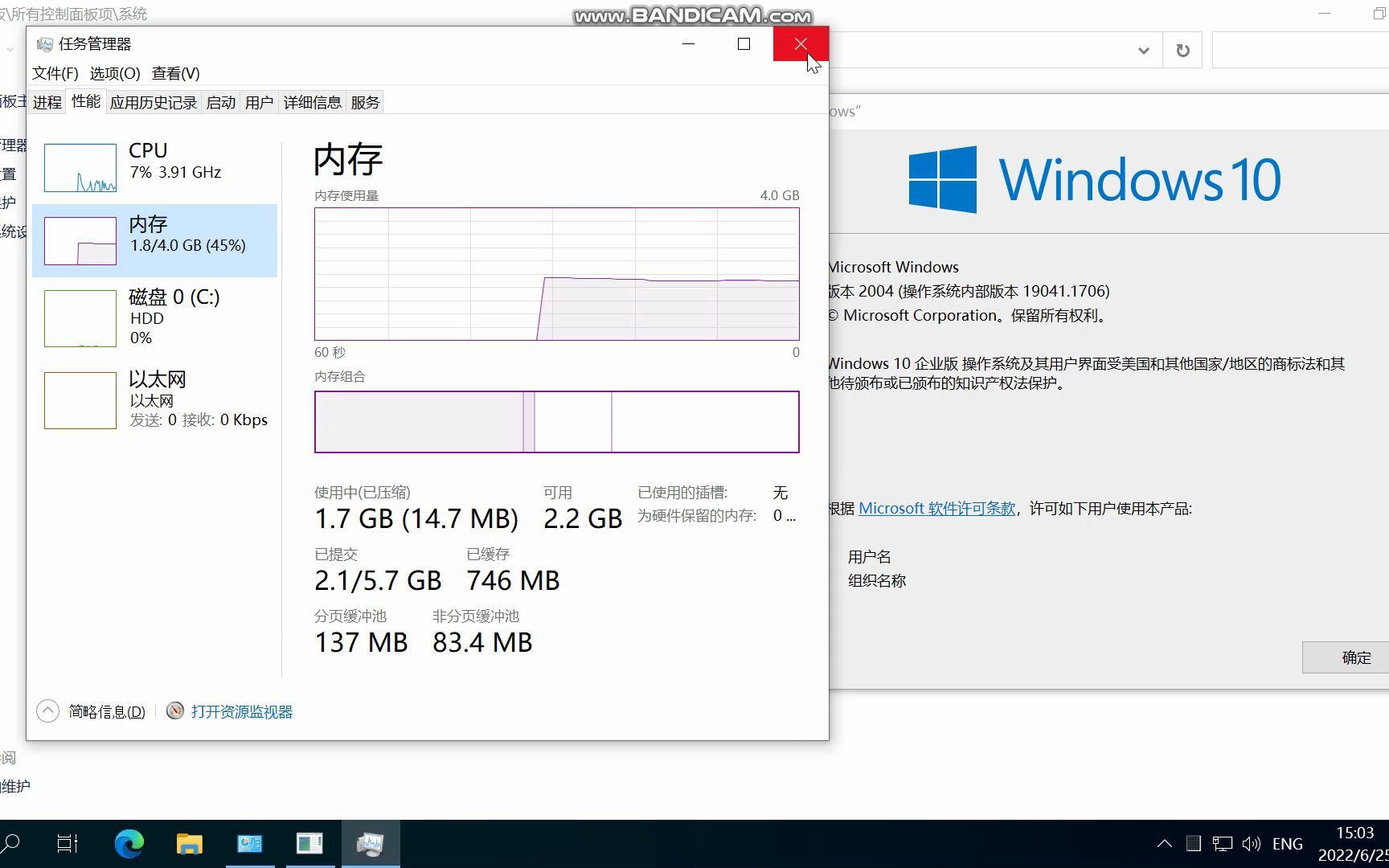The image size is (1389, 868).
Task: Launch Microsoft Edge from the taskbar
Action: (129, 843)
